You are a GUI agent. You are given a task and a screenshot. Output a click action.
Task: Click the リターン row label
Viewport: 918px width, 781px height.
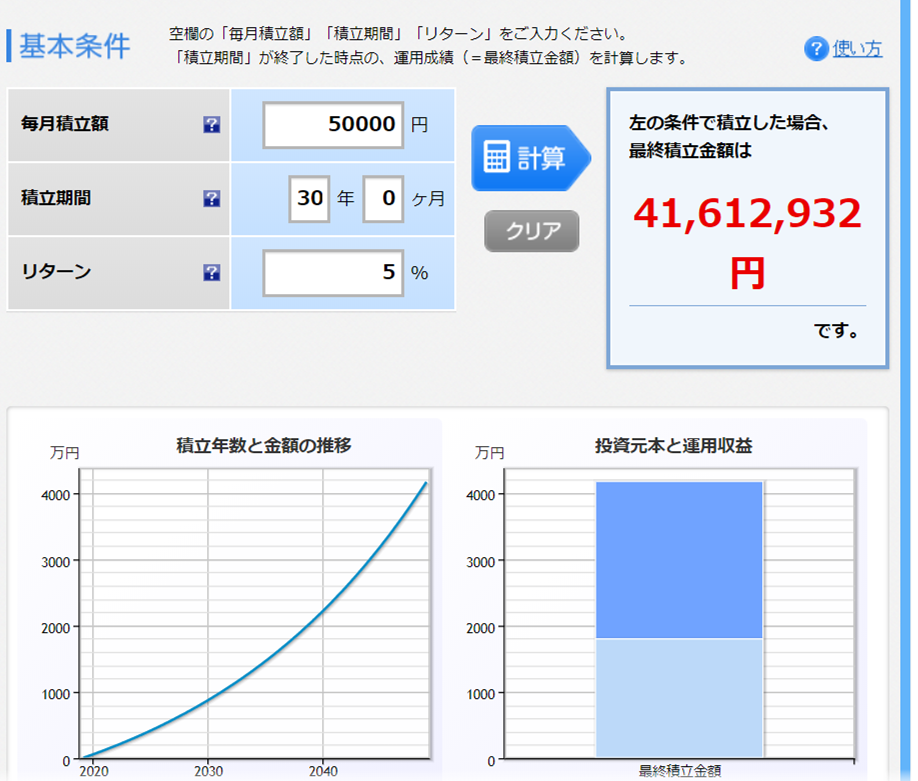pyautogui.click(x=56, y=272)
